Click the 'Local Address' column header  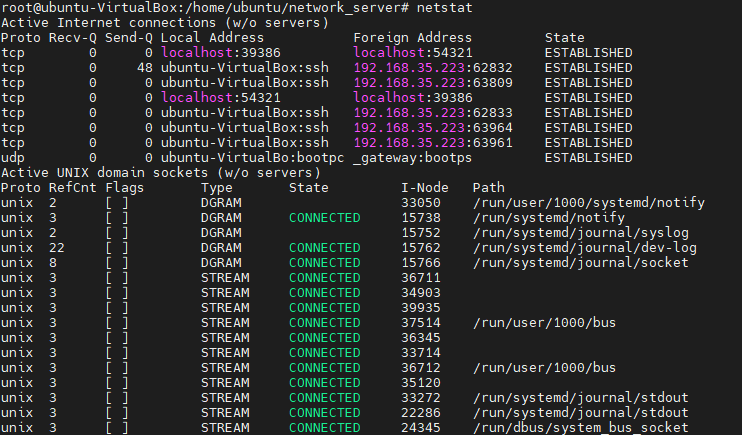point(212,37)
